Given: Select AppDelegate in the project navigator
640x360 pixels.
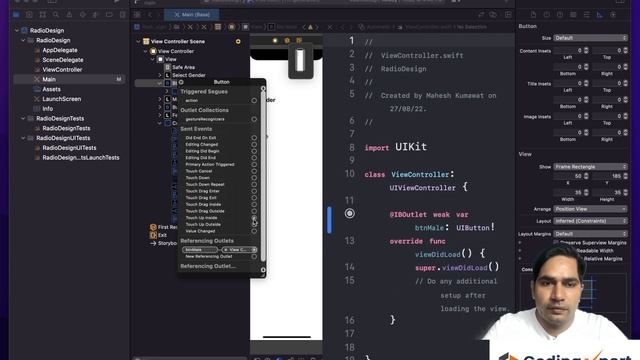Looking at the screenshot, I should (x=60, y=50).
